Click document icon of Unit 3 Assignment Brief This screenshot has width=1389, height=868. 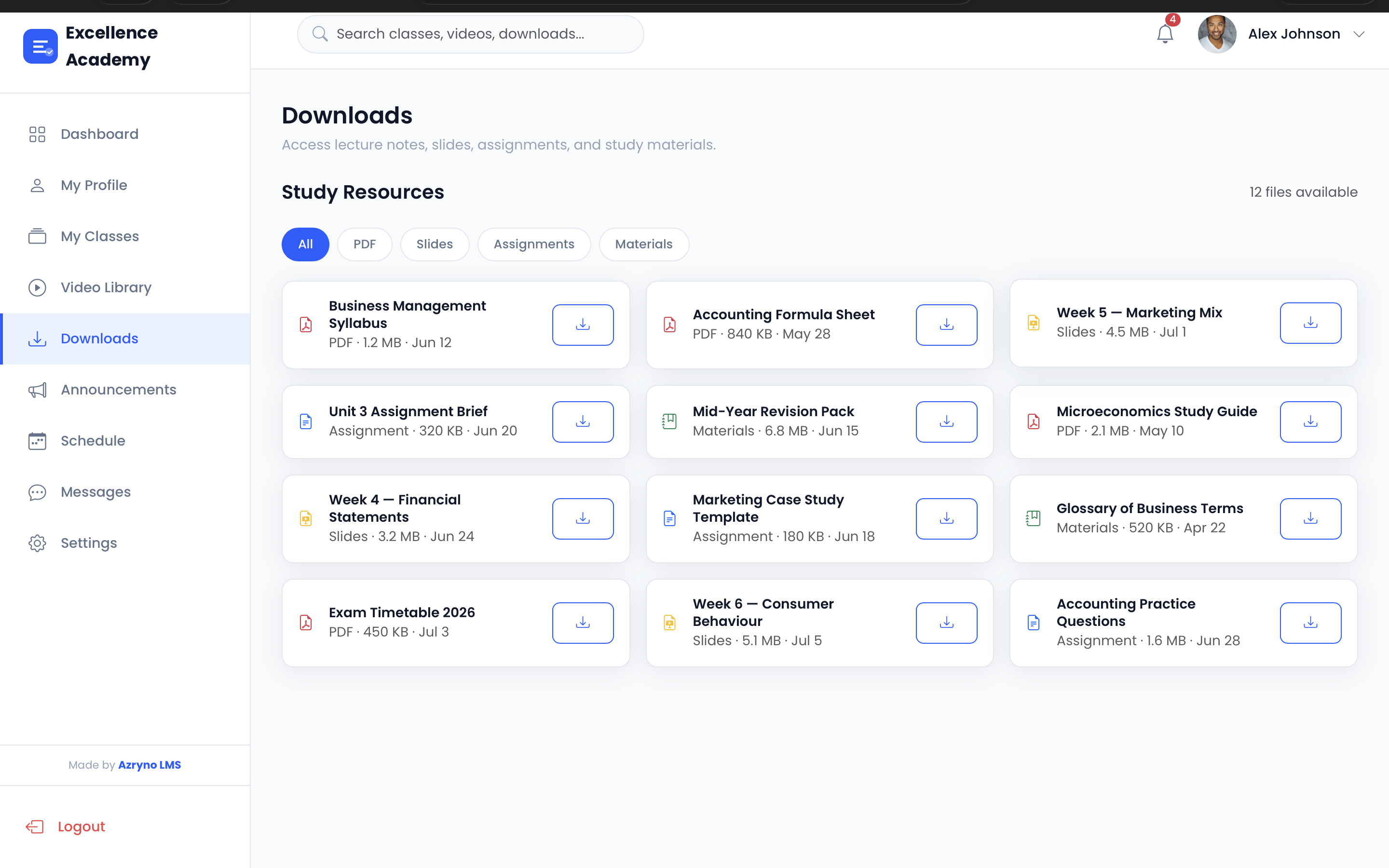point(306,421)
